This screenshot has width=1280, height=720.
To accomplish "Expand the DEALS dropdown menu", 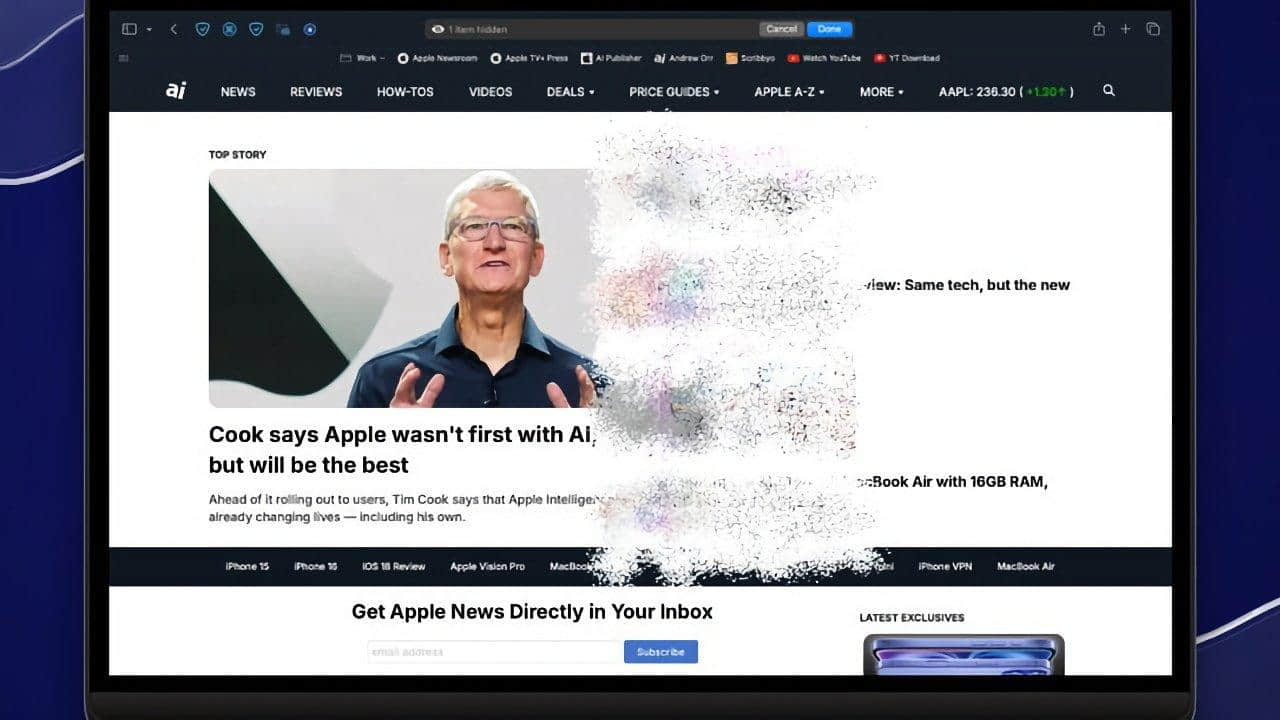I will [x=570, y=92].
